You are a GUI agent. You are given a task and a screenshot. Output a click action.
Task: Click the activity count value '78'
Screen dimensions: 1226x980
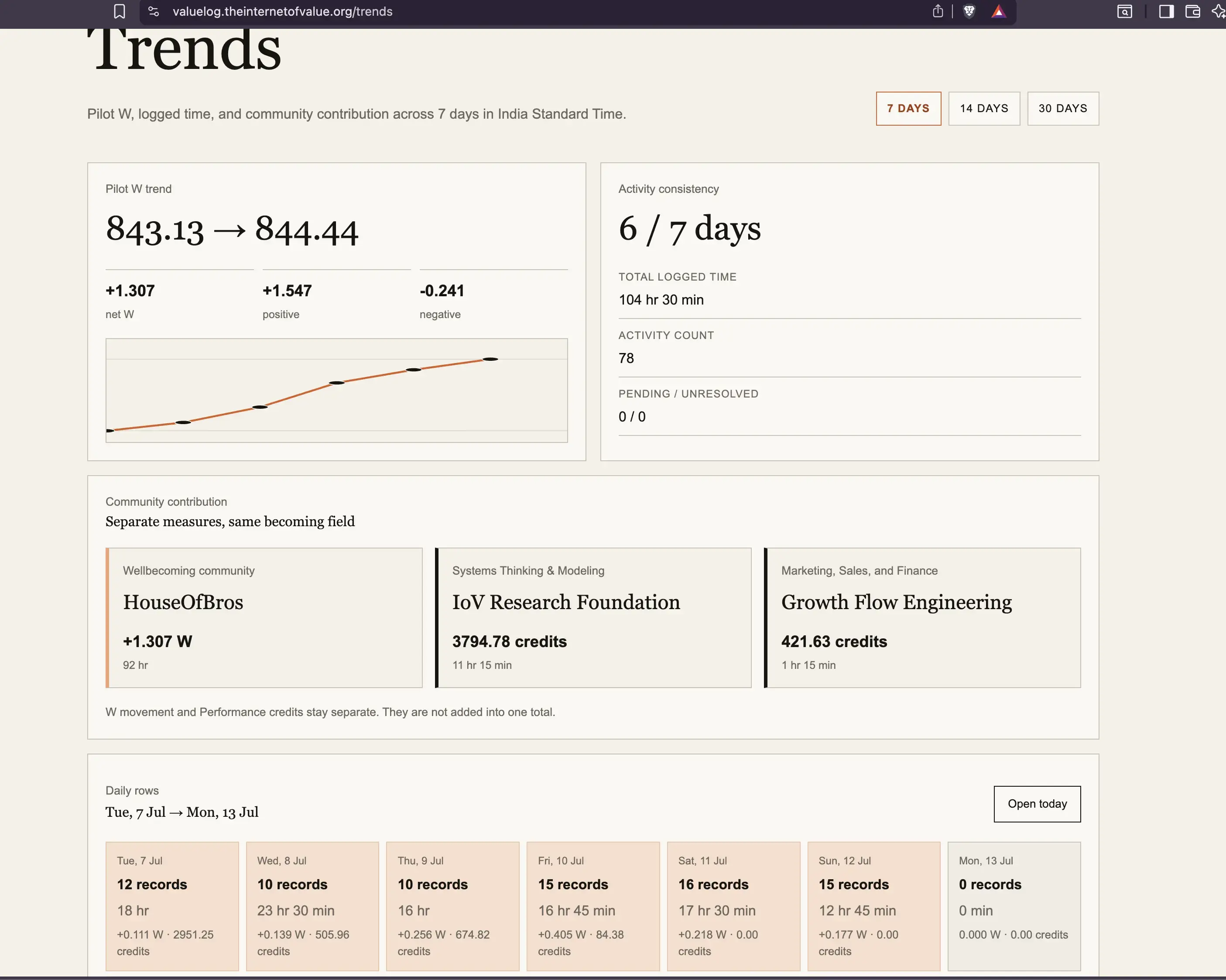point(626,358)
